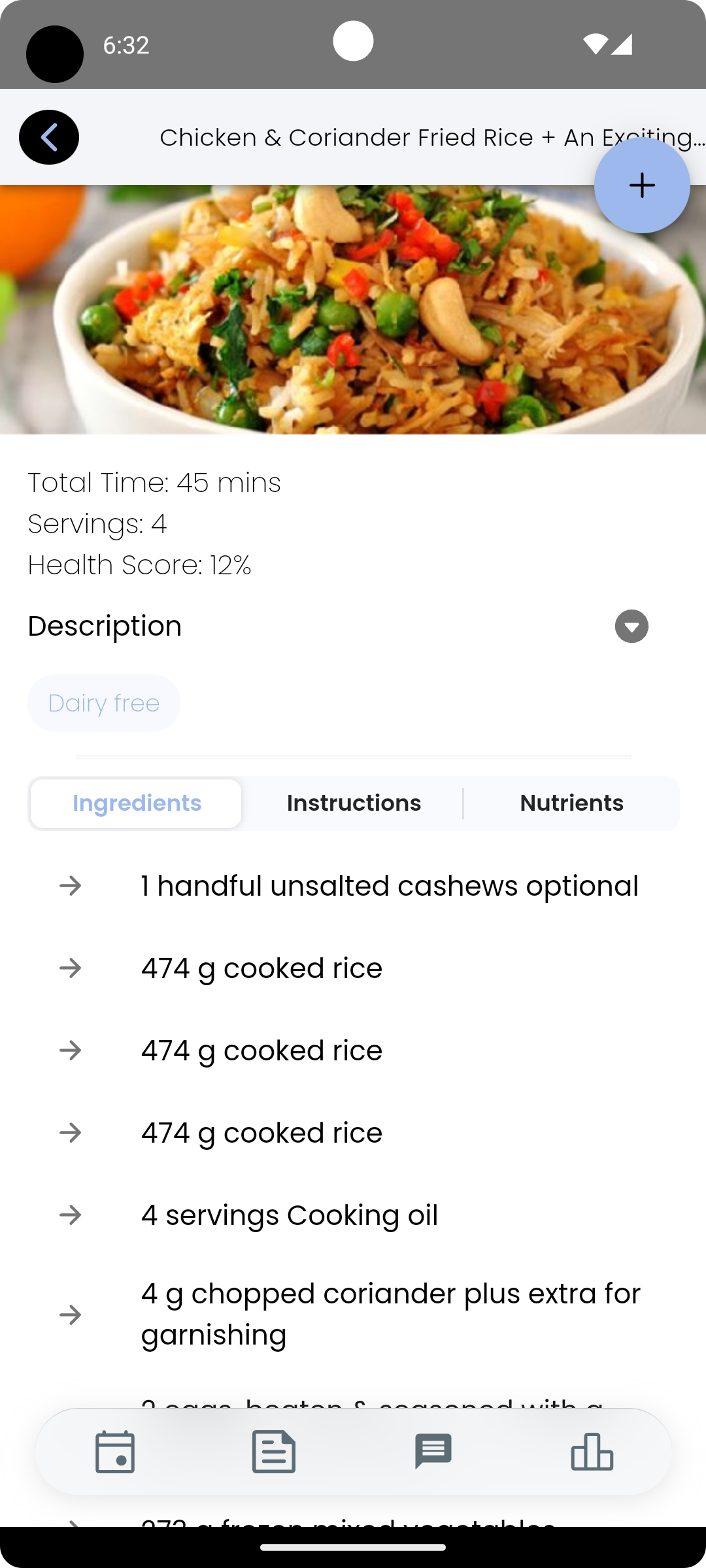The height and width of the screenshot is (1568, 706).
Task: Open the calendar planner icon
Action: coord(115,1452)
